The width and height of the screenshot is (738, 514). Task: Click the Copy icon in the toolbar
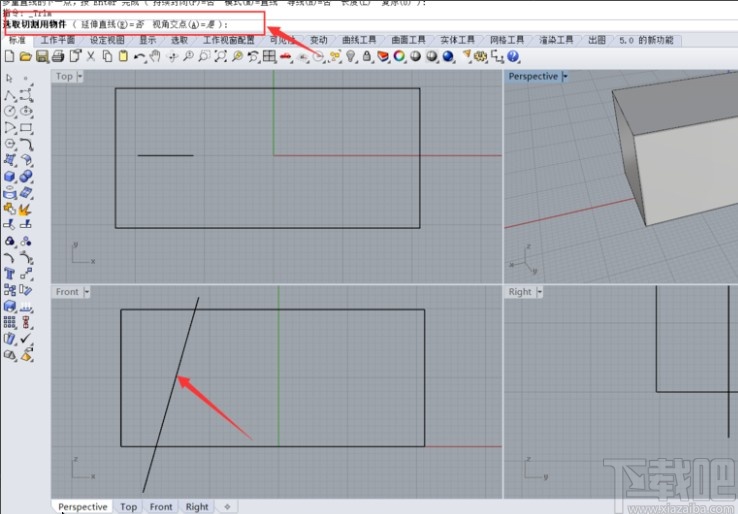click(107, 57)
